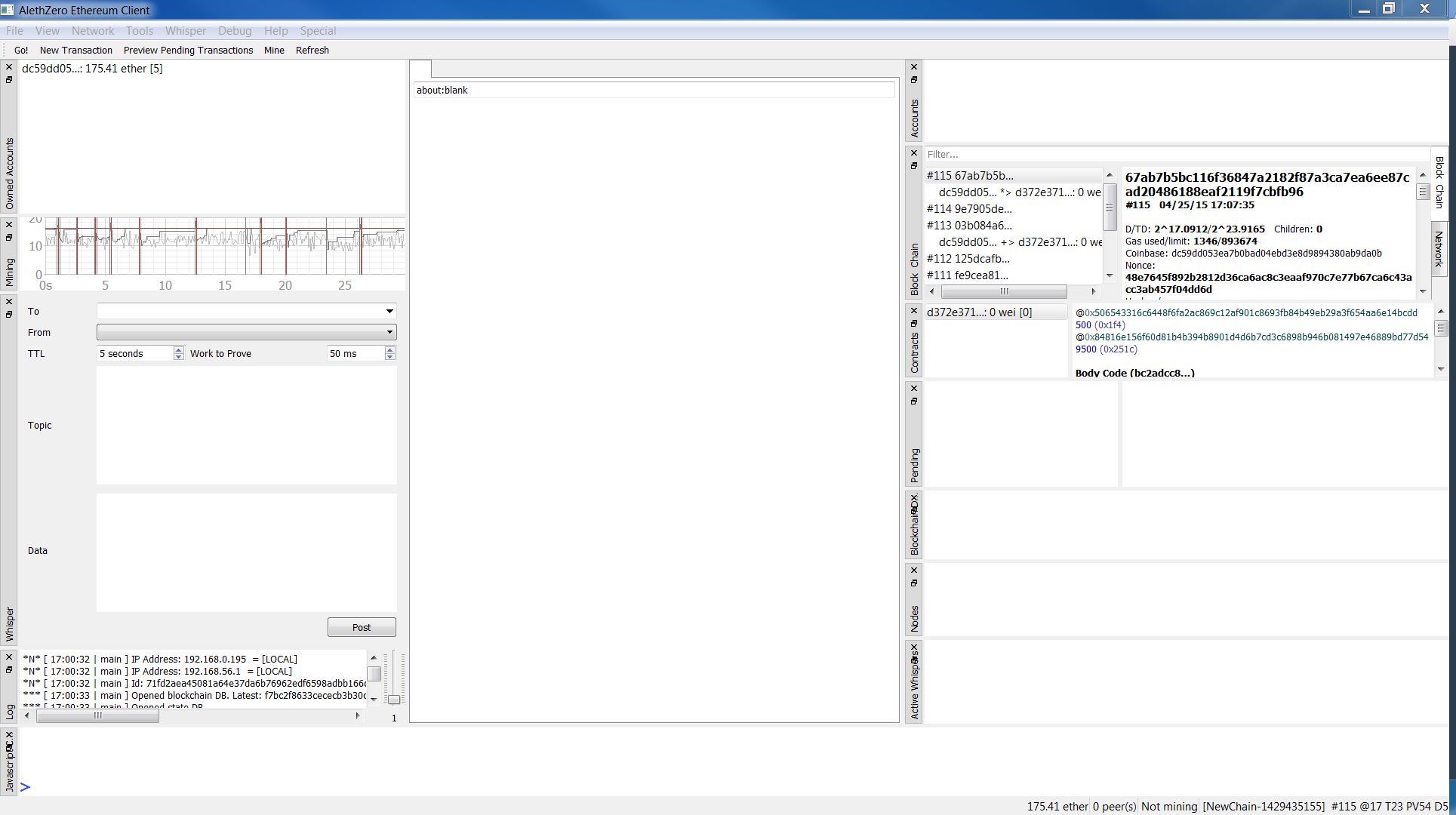The height and width of the screenshot is (815, 1456).
Task: Switch to the Network side tab
Action: [x=1439, y=249]
